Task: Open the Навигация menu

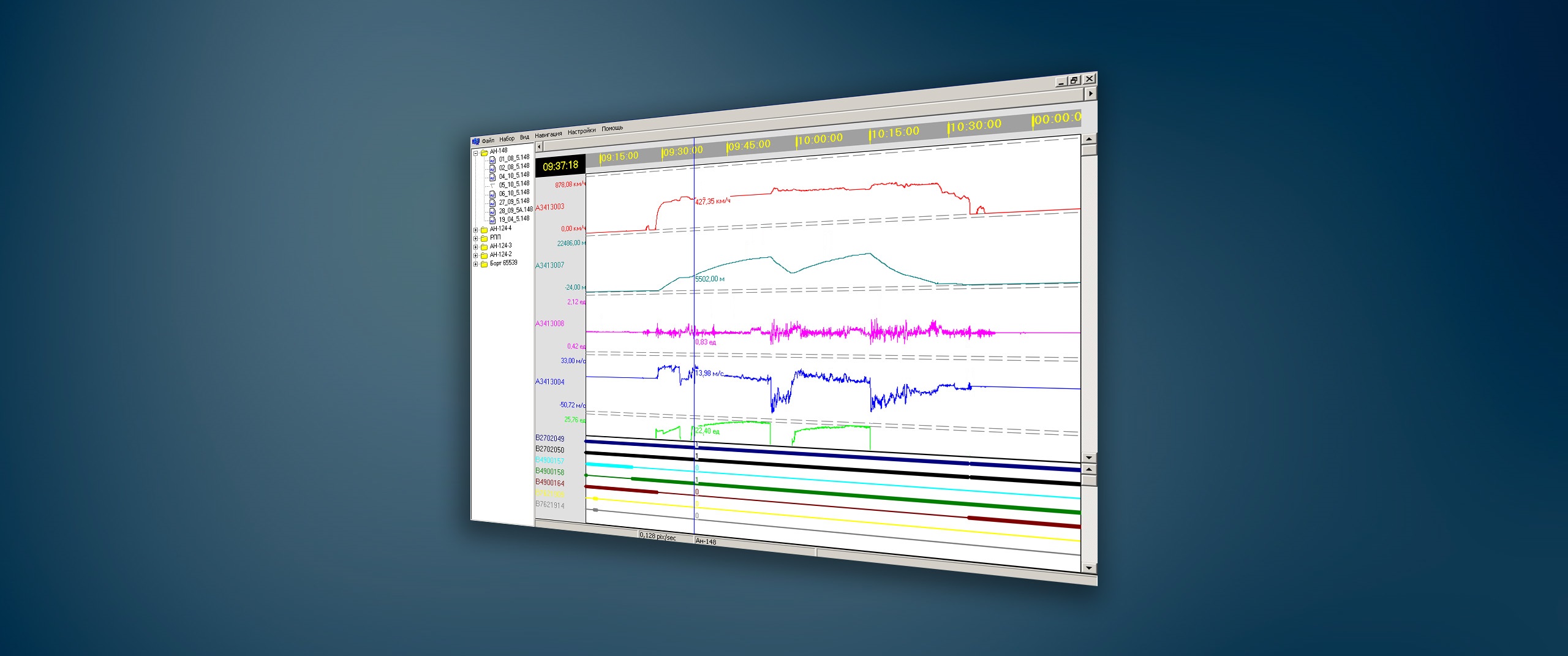Action: tap(548, 134)
